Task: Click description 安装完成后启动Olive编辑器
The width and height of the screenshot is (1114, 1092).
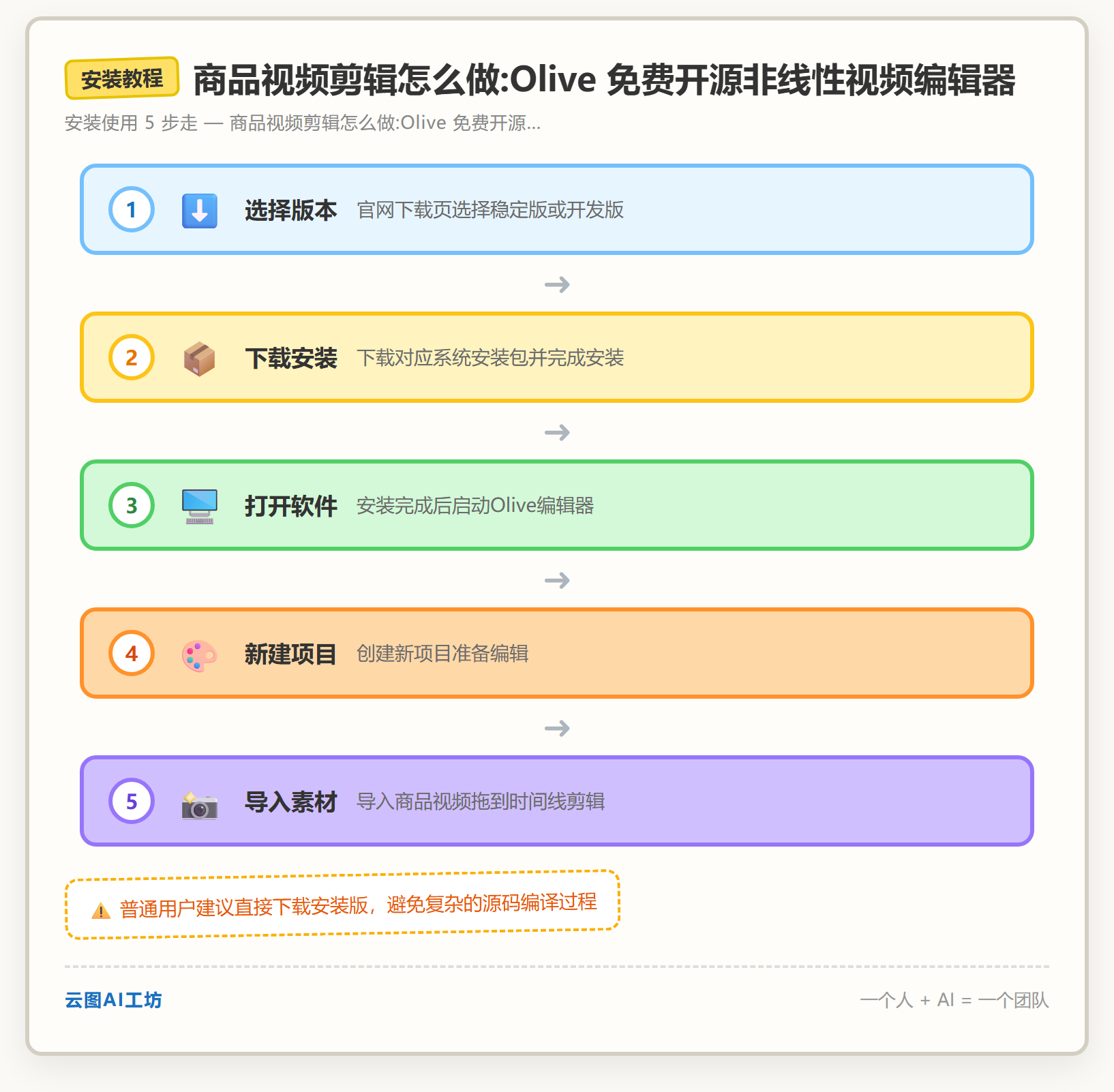Action: point(475,506)
